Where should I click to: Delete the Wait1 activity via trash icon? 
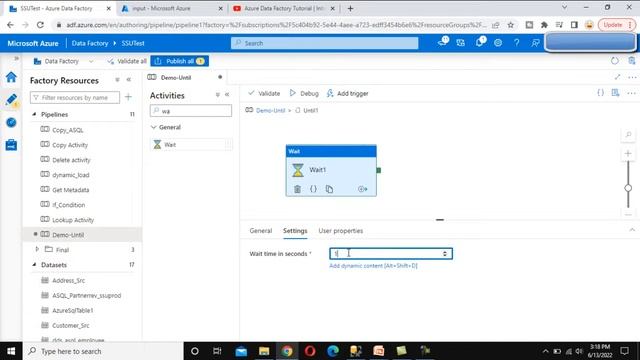(x=298, y=189)
